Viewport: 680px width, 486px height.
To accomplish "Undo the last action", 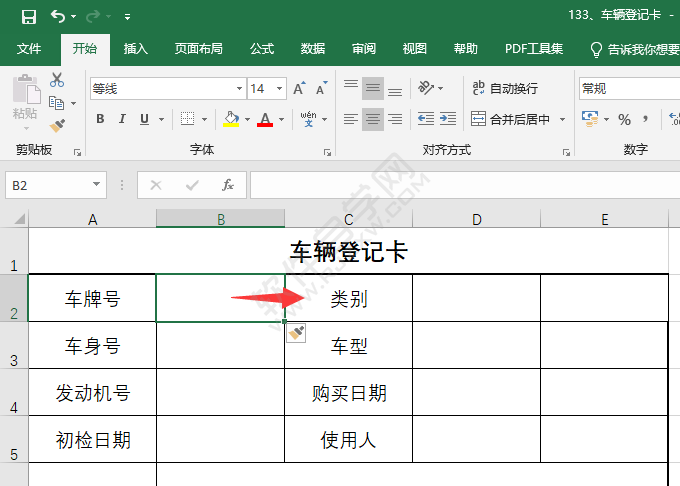I will (58, 17).
